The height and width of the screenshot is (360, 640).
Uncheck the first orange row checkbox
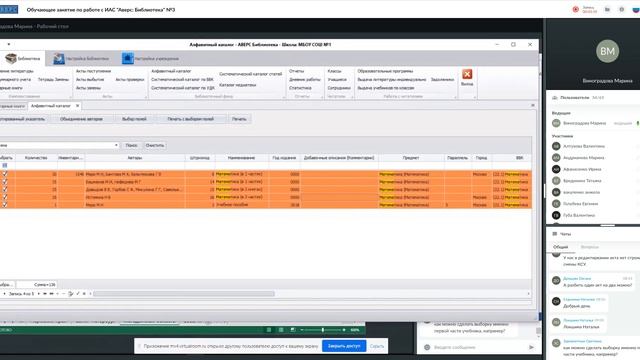pyautogui.click(x=5, y=174)
